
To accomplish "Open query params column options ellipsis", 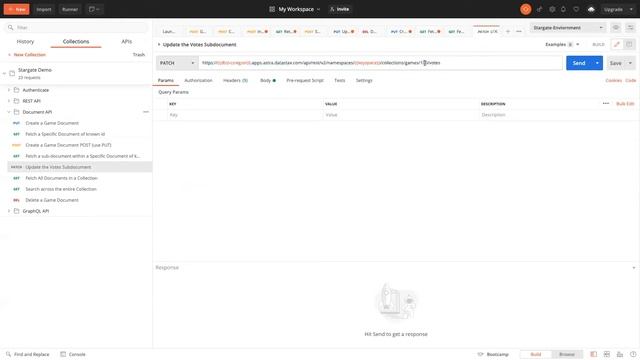I will [x=606, y=104].
